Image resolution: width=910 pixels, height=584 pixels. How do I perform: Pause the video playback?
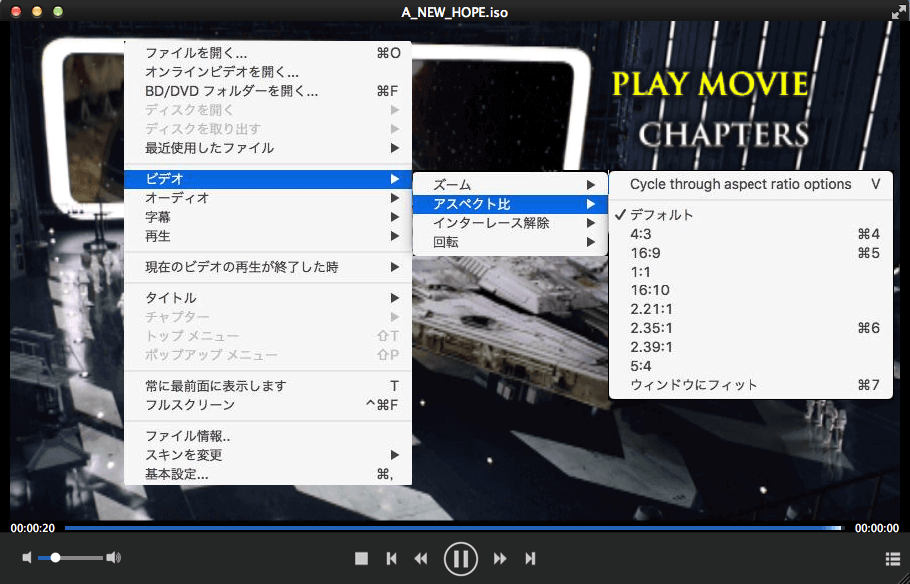[461, 558]
